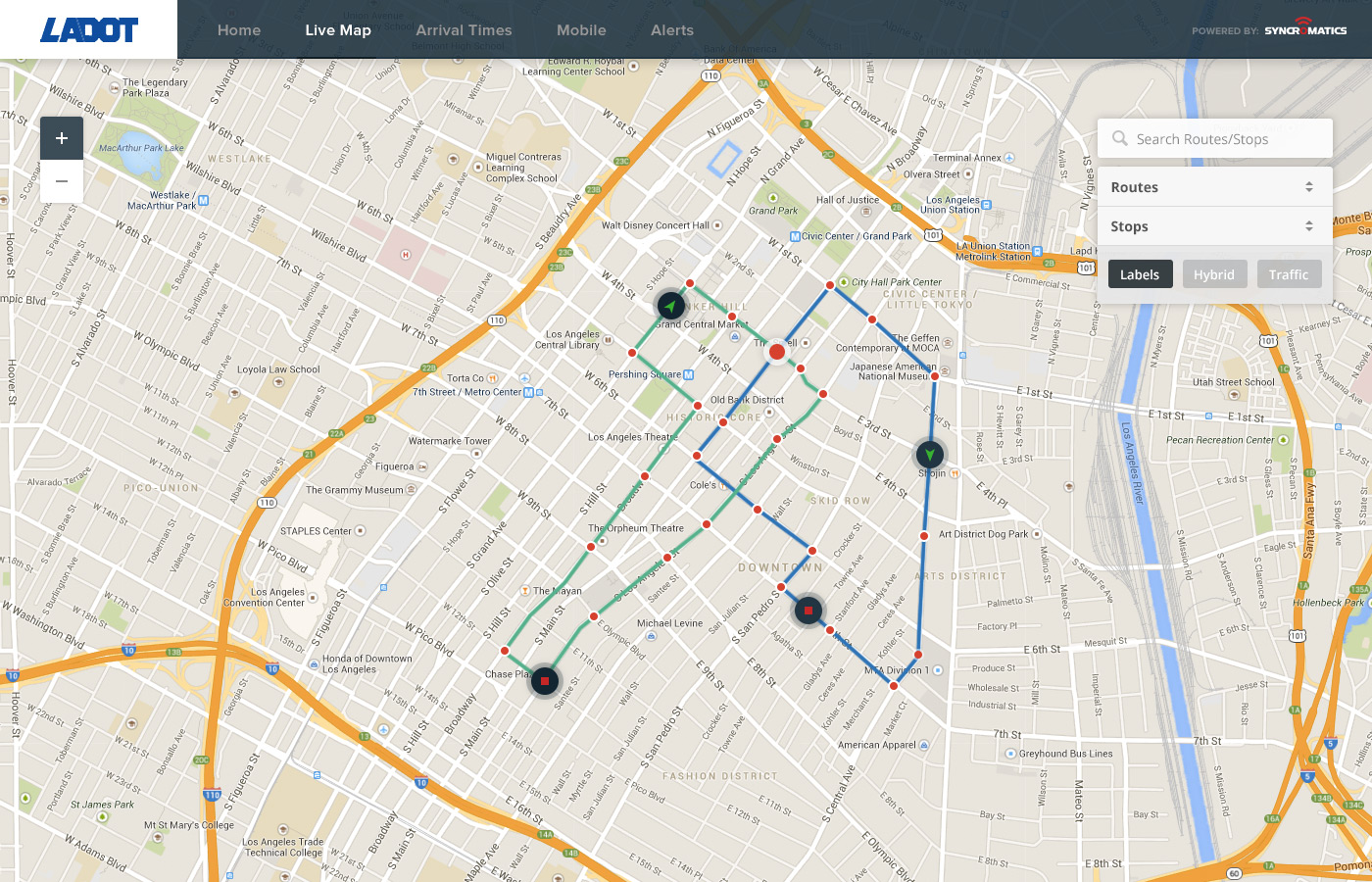This screenshot has height=882, width=1372.
Task: Click bus marker near Grand Central Market
Action: [670, 306]
